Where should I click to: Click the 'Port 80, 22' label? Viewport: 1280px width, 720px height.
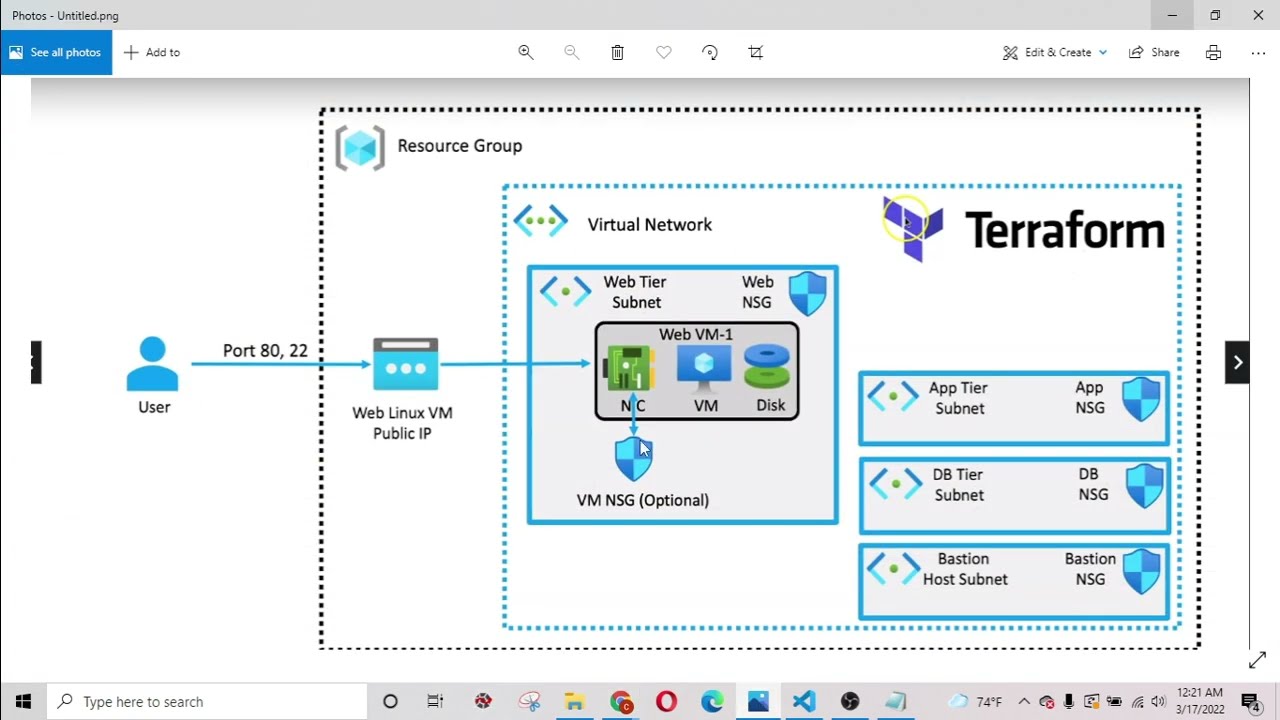pos(265,351)
